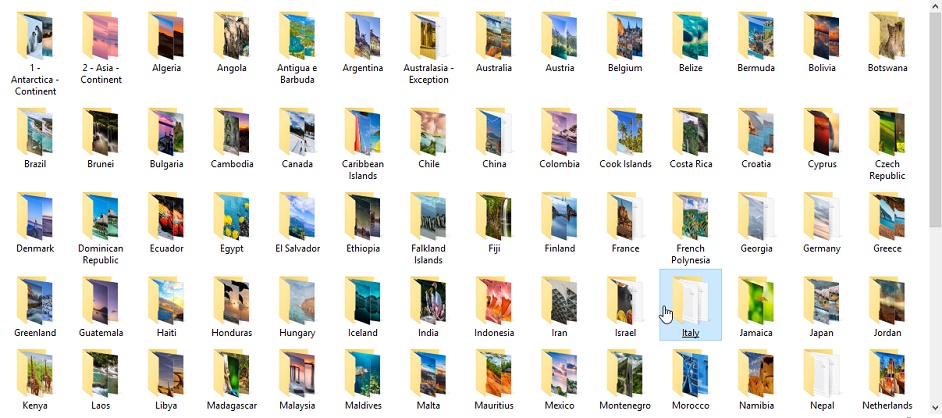
Task: Click the Israel folder icon
Action: pos(625,300)
